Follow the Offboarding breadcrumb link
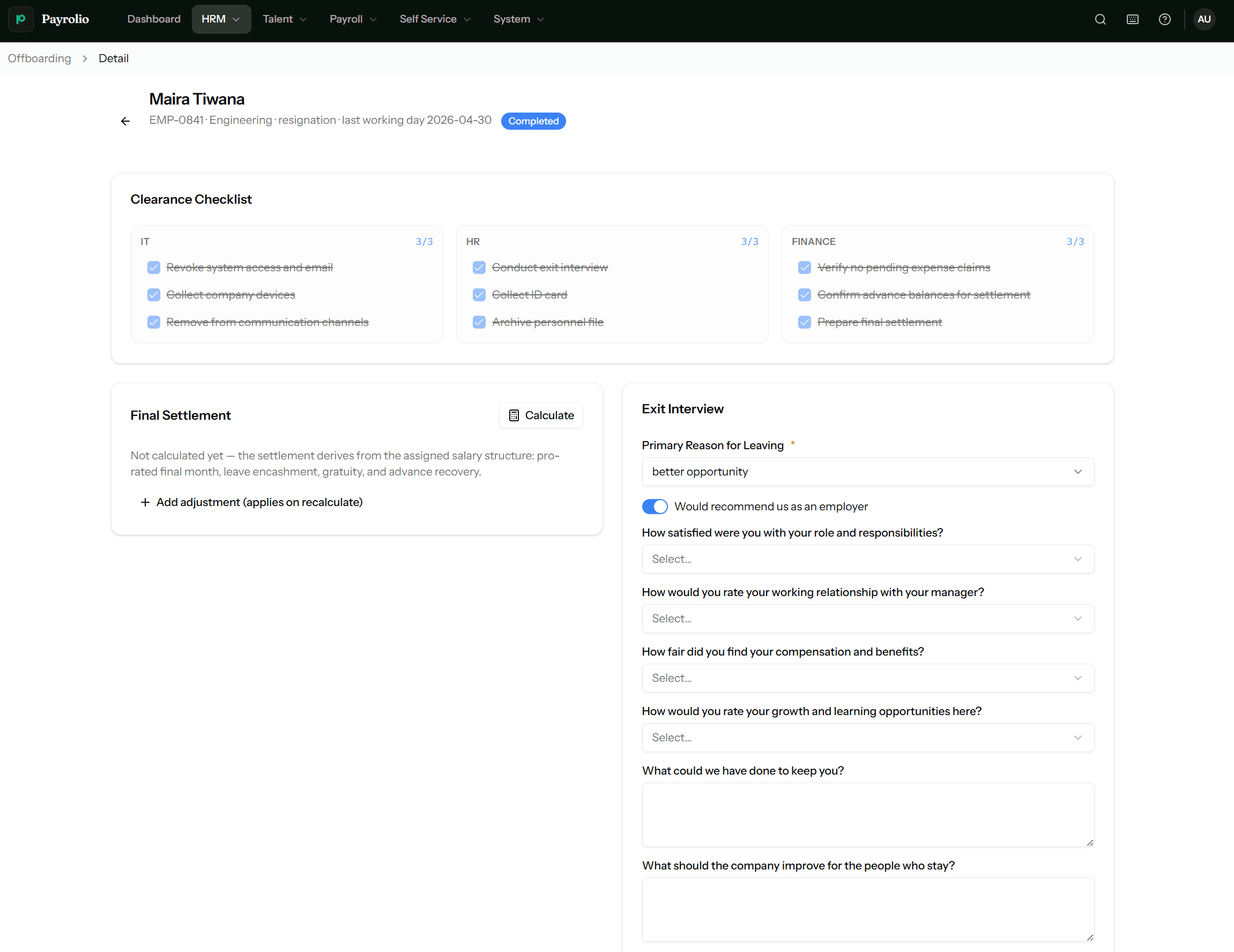The image size is (1234, 952). click(x=40, y=59)
